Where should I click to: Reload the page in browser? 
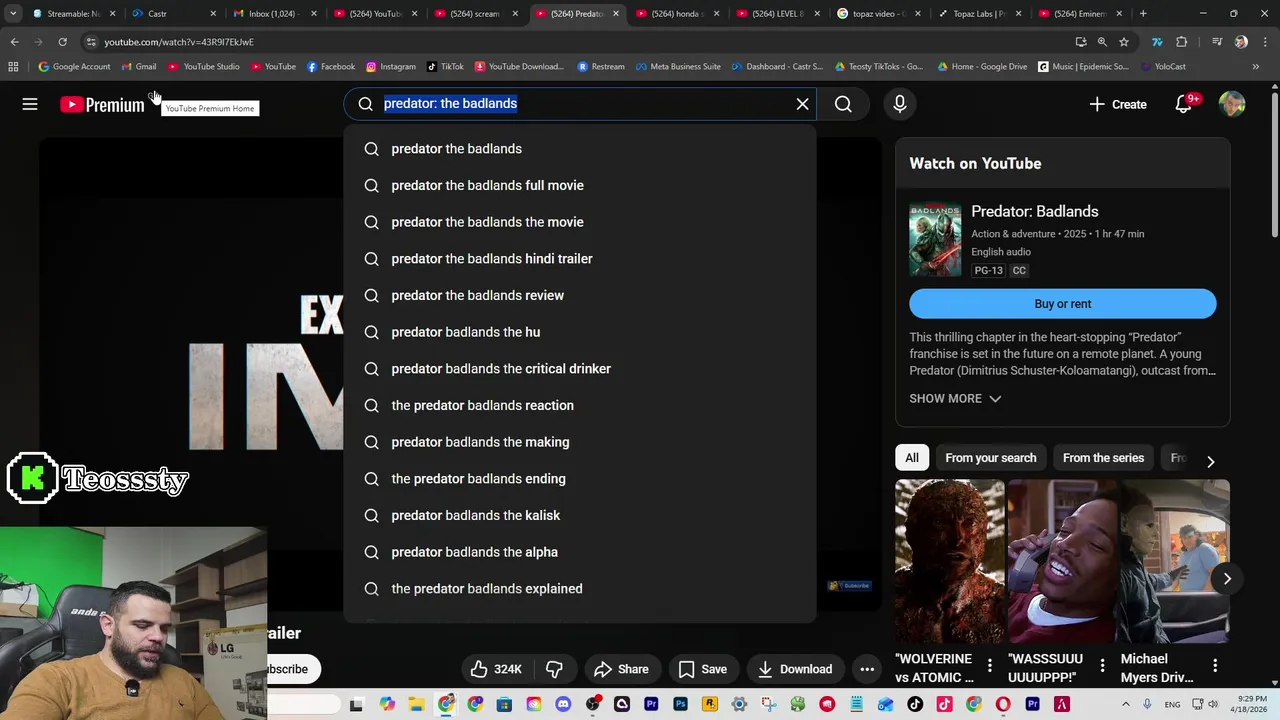tap(62, 42)
